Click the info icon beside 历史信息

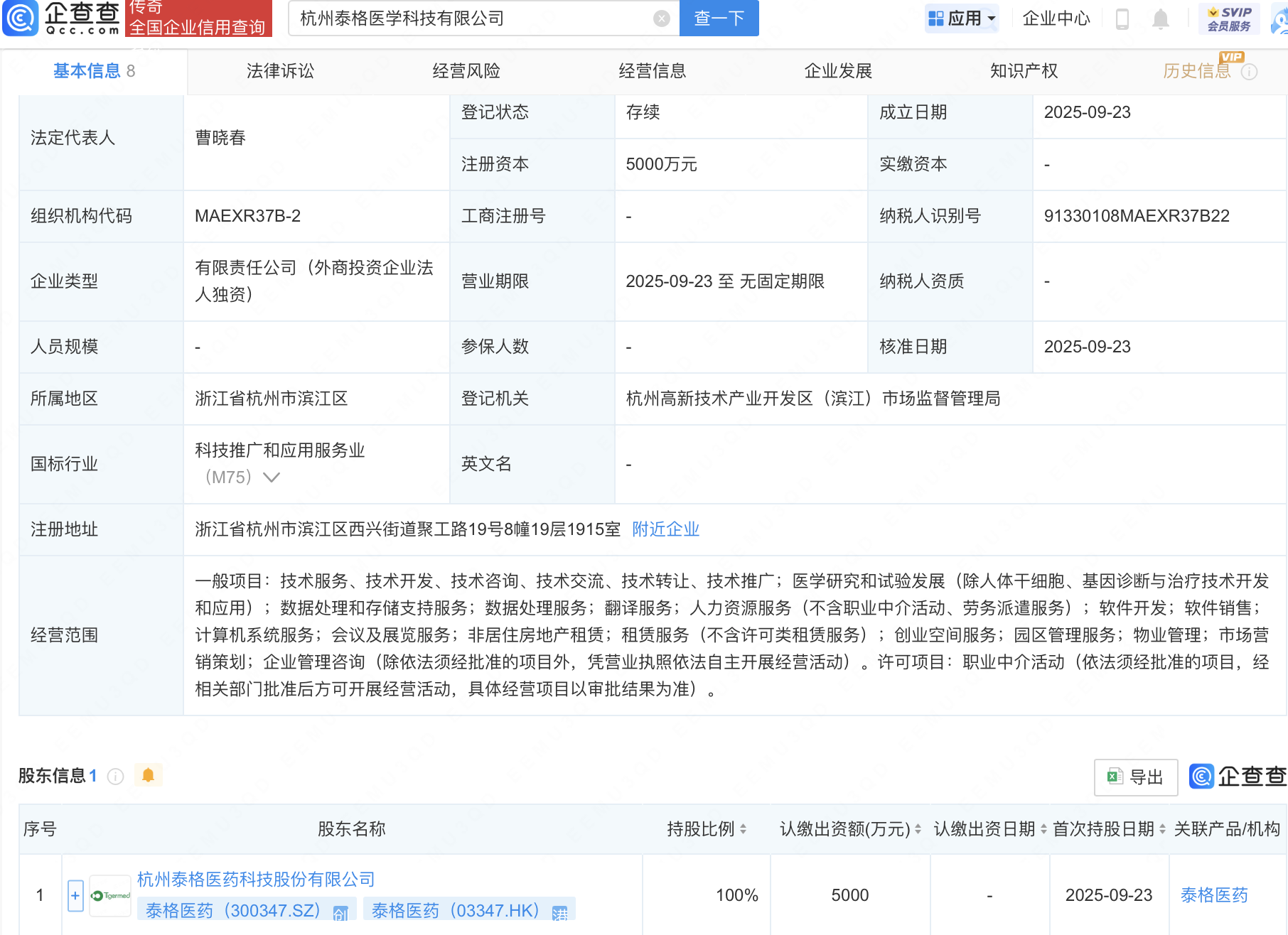(1250, 72)
